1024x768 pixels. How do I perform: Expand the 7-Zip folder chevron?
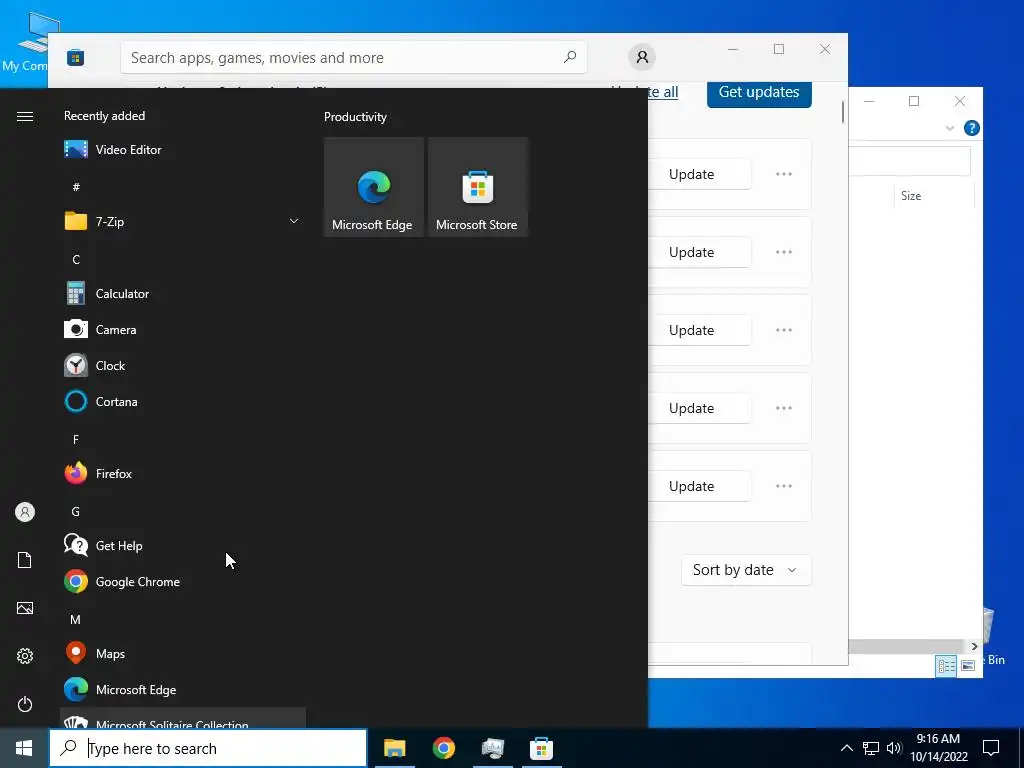click(x=294, y=221)
